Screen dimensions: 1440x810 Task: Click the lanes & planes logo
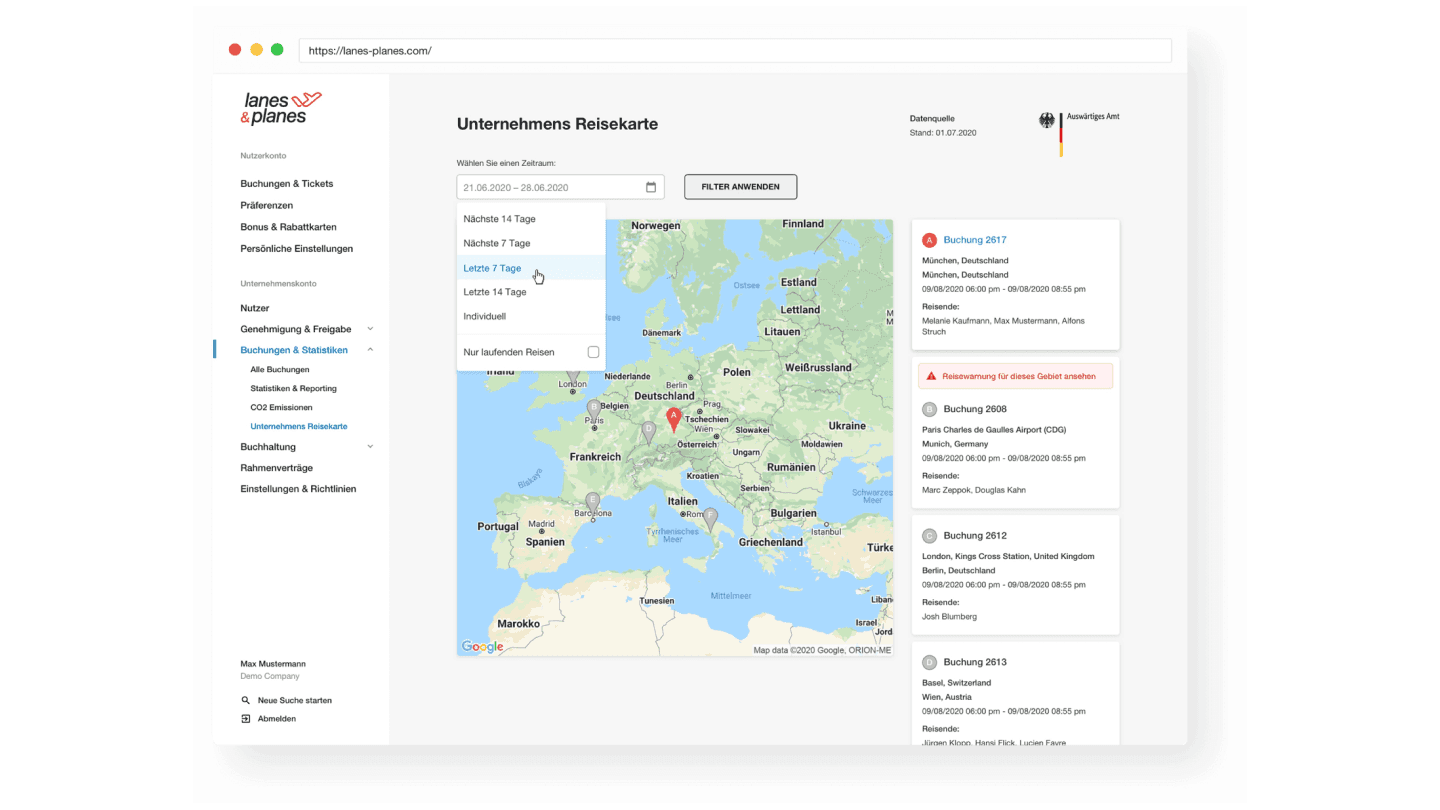[280, 108]
